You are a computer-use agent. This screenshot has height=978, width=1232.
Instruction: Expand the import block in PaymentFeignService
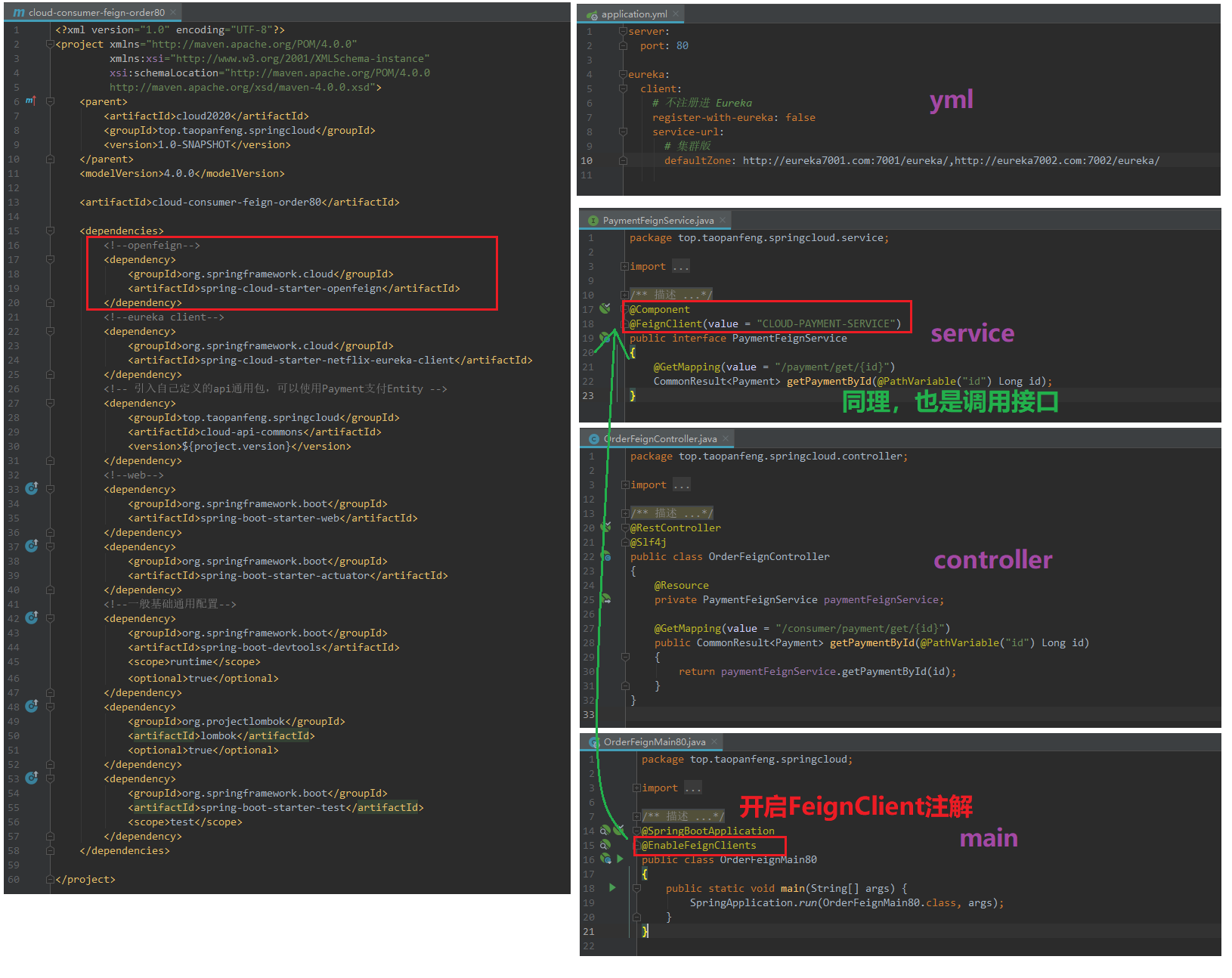[x=624, y=266]
